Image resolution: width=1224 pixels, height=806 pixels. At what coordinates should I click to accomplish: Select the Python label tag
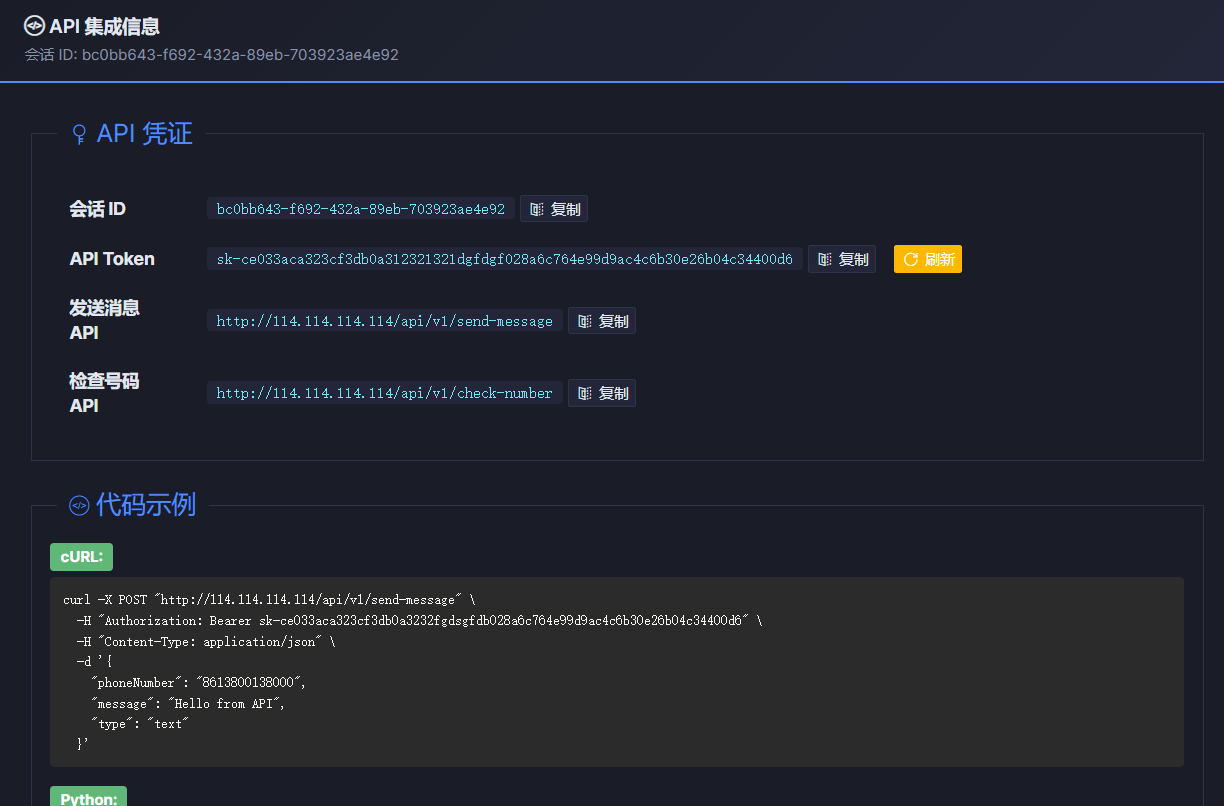88,797
